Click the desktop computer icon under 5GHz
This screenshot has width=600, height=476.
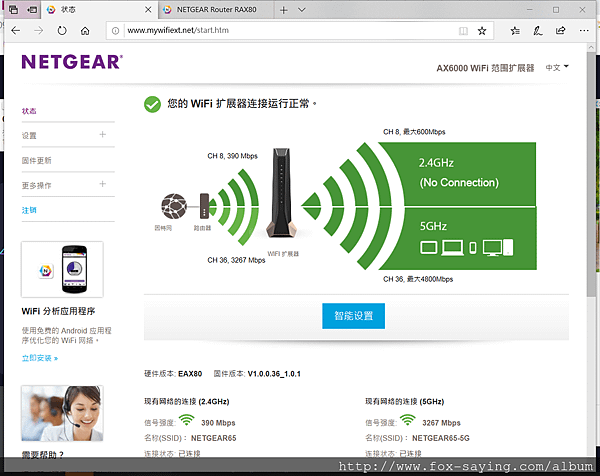click(x=497, y=248)
